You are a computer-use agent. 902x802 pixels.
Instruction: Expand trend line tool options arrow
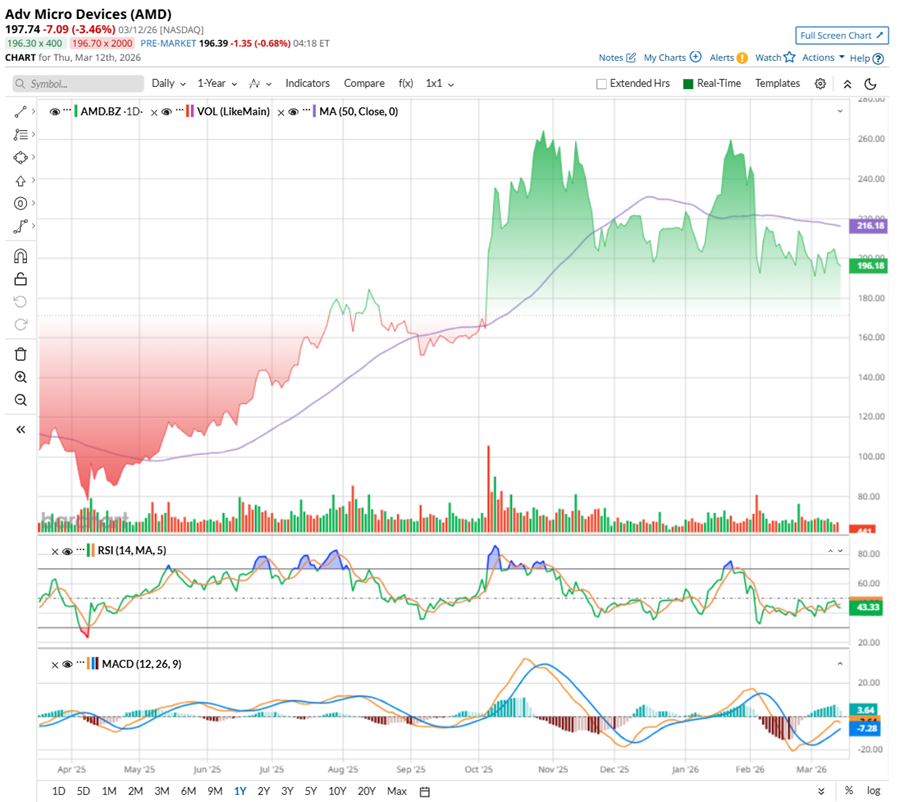pyautogui.click(x=33, y=111)
